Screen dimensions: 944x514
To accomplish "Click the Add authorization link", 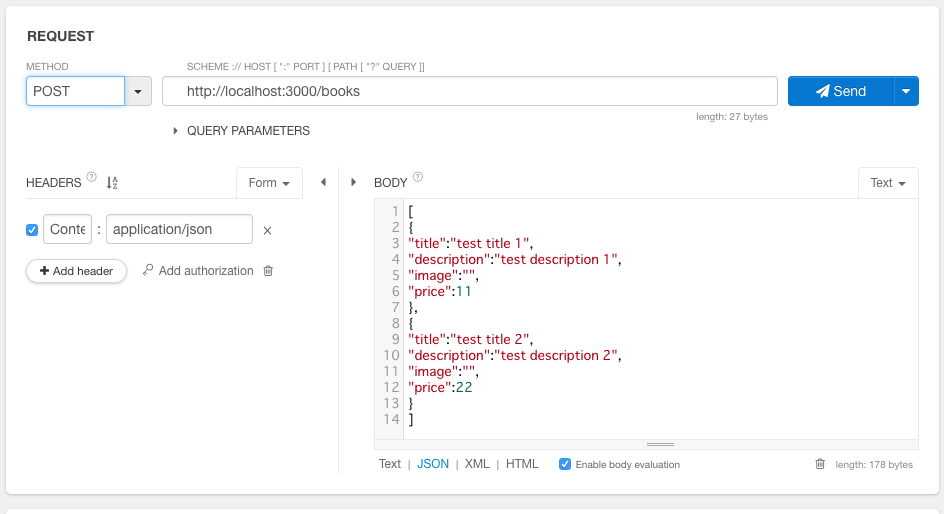I will [198, 271].
